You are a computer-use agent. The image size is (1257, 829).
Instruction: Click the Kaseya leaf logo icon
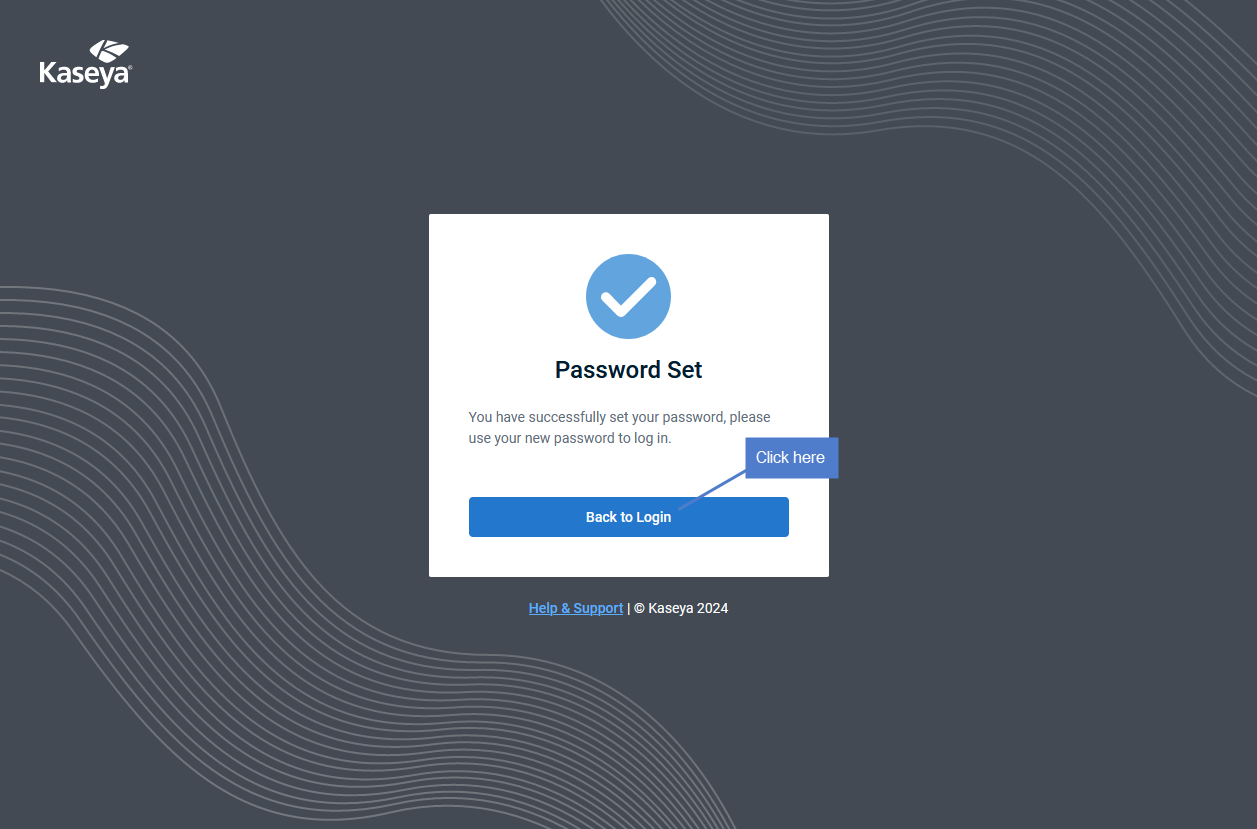click(109, 51)
